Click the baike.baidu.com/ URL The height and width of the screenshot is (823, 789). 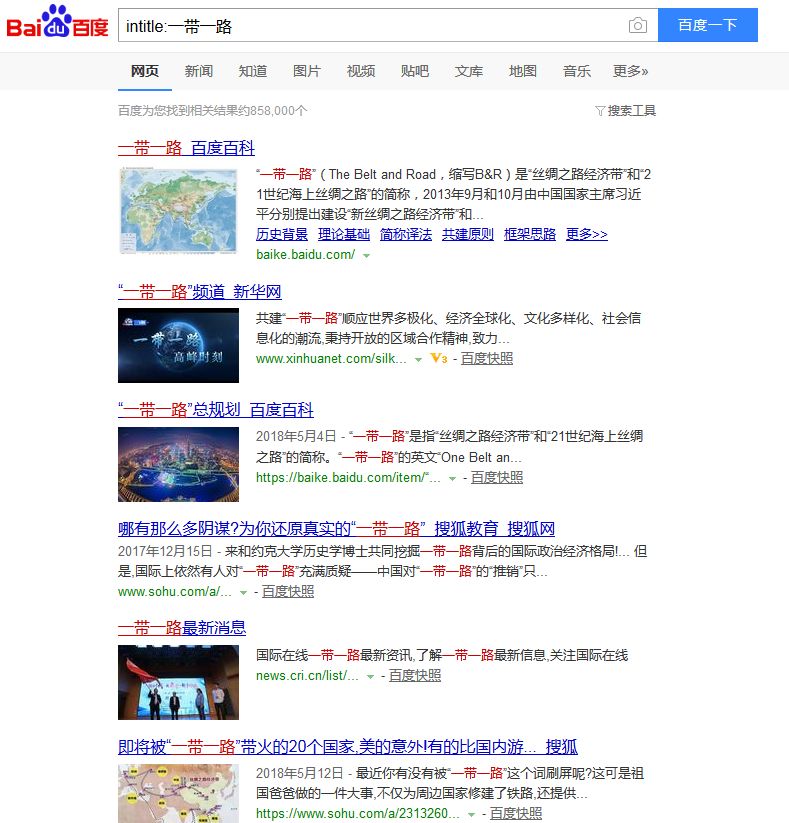coord(306,255)
